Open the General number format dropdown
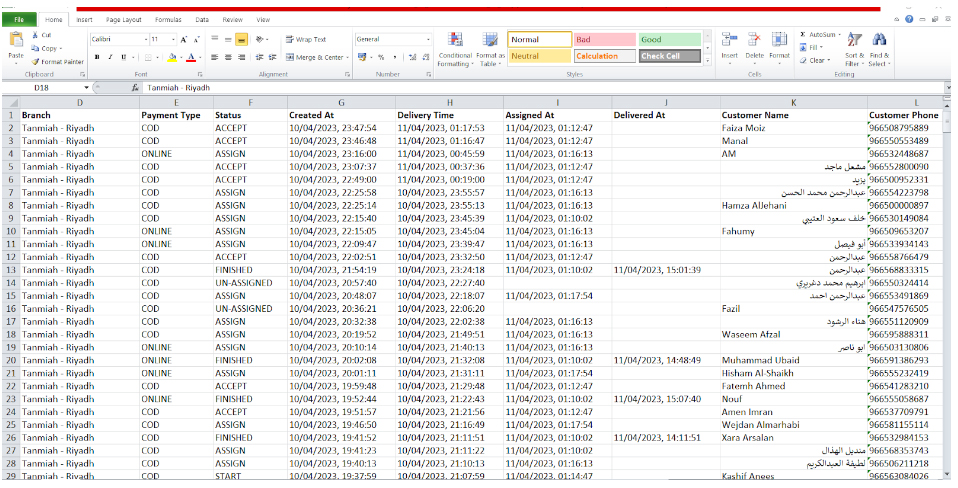The height and width of the screenshot is (488, 958). 428,40
